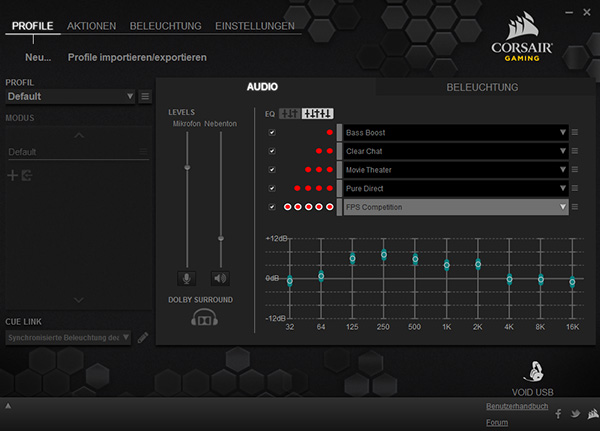This screenshot has height=431, width=600.
Task: Click the 32 Hz EQ band handle
Action: tap(290, 281)
